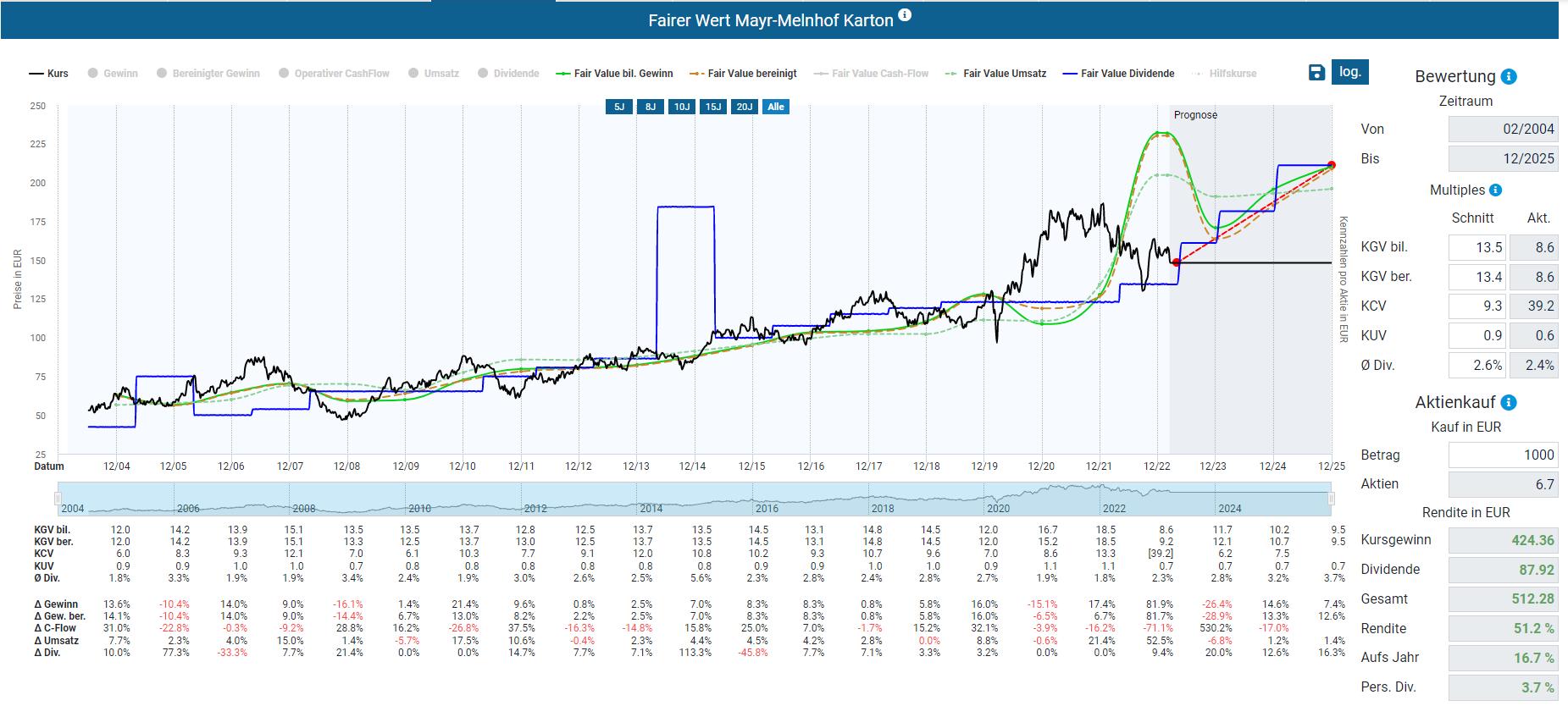Switch to logarithmic scale with log. button
The image size is (1568, 706).
pos(1349,72)
